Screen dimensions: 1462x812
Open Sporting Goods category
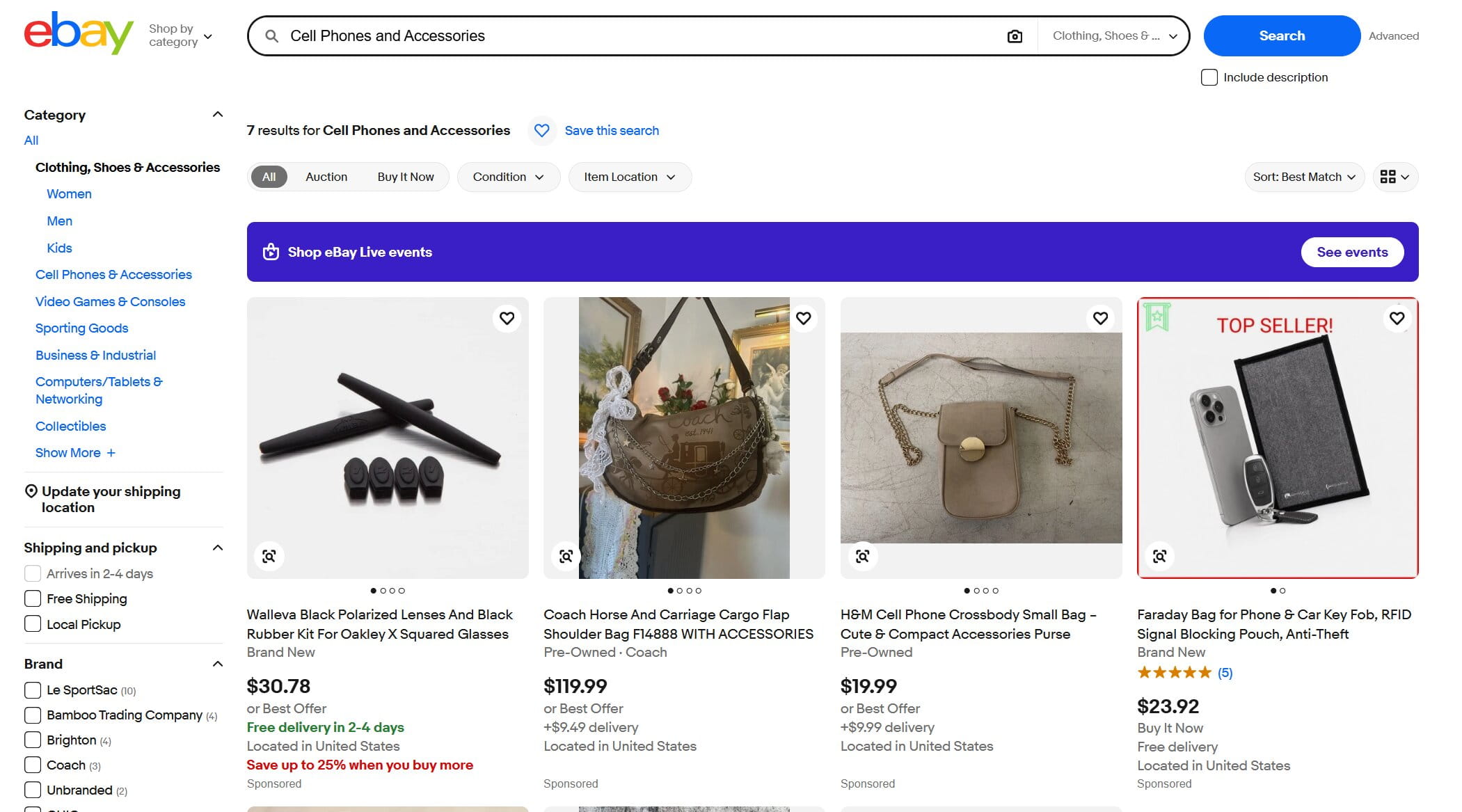click(81, 328)
